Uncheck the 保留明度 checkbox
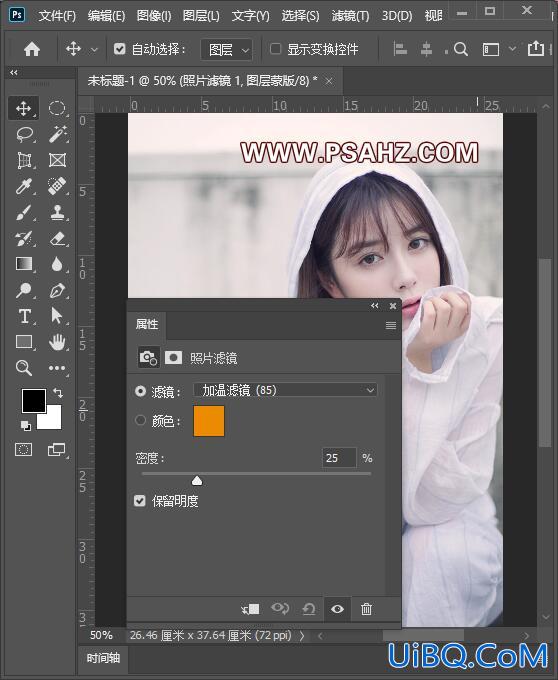The height and width of the screenshot is (680, 558). [x=140, y=501]
